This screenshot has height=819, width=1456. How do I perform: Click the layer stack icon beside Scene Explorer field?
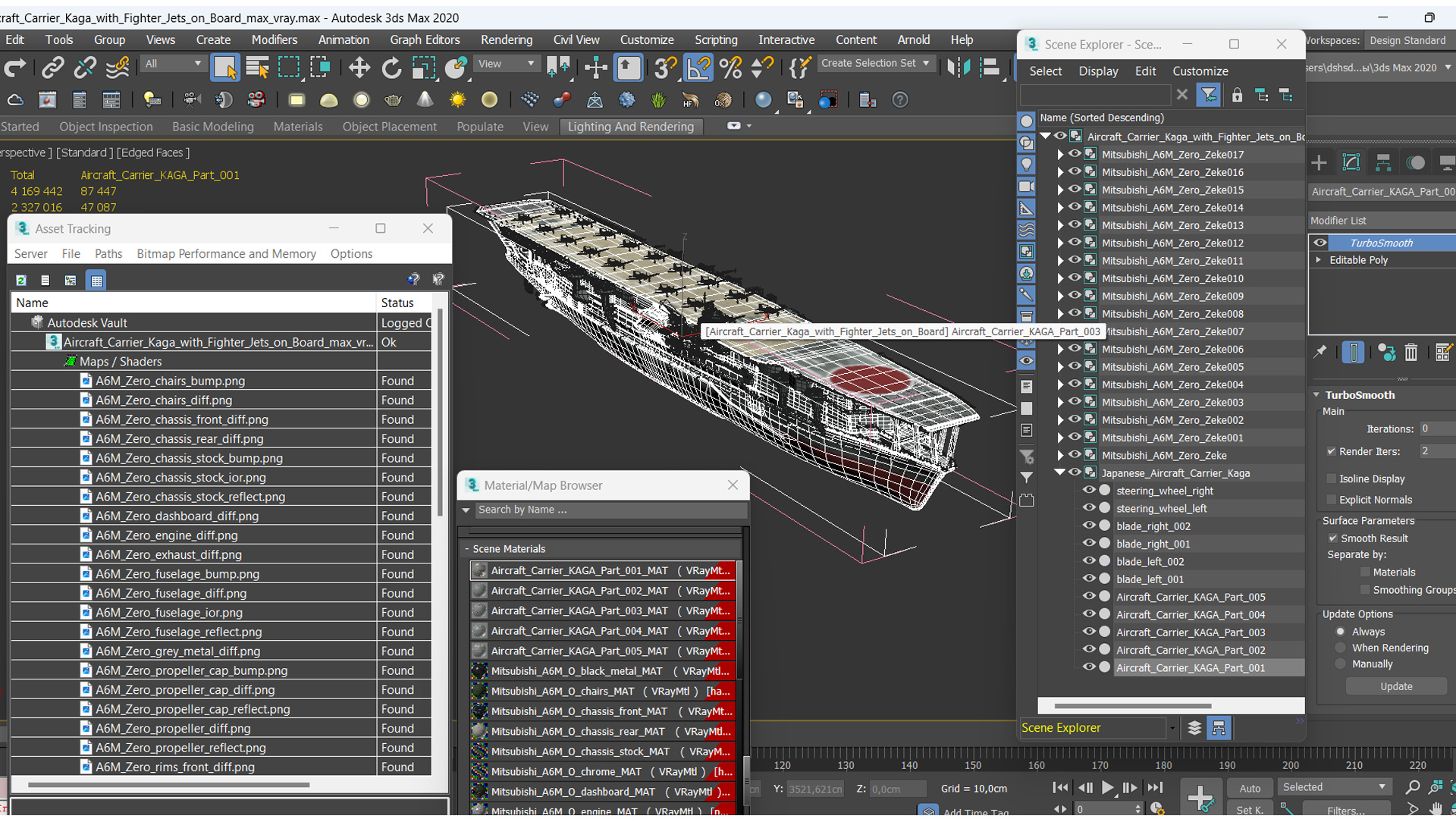click(x=1194, y=728)
